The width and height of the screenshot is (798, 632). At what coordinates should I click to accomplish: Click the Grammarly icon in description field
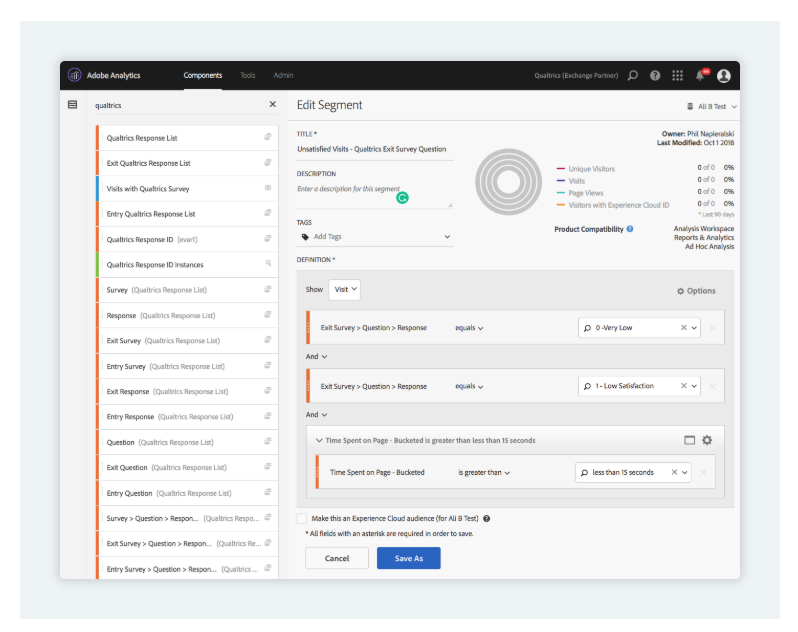pos(403,198)
